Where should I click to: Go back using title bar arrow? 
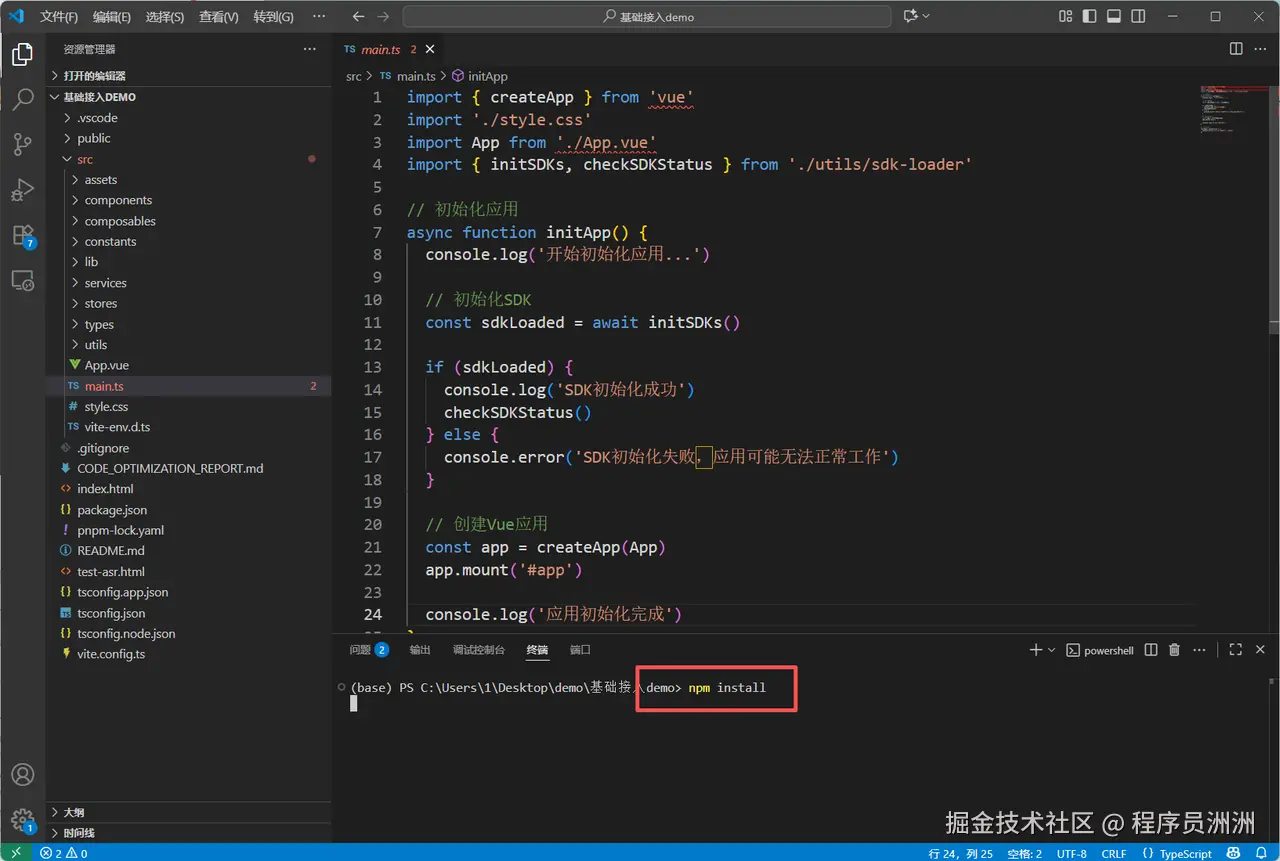360,17
